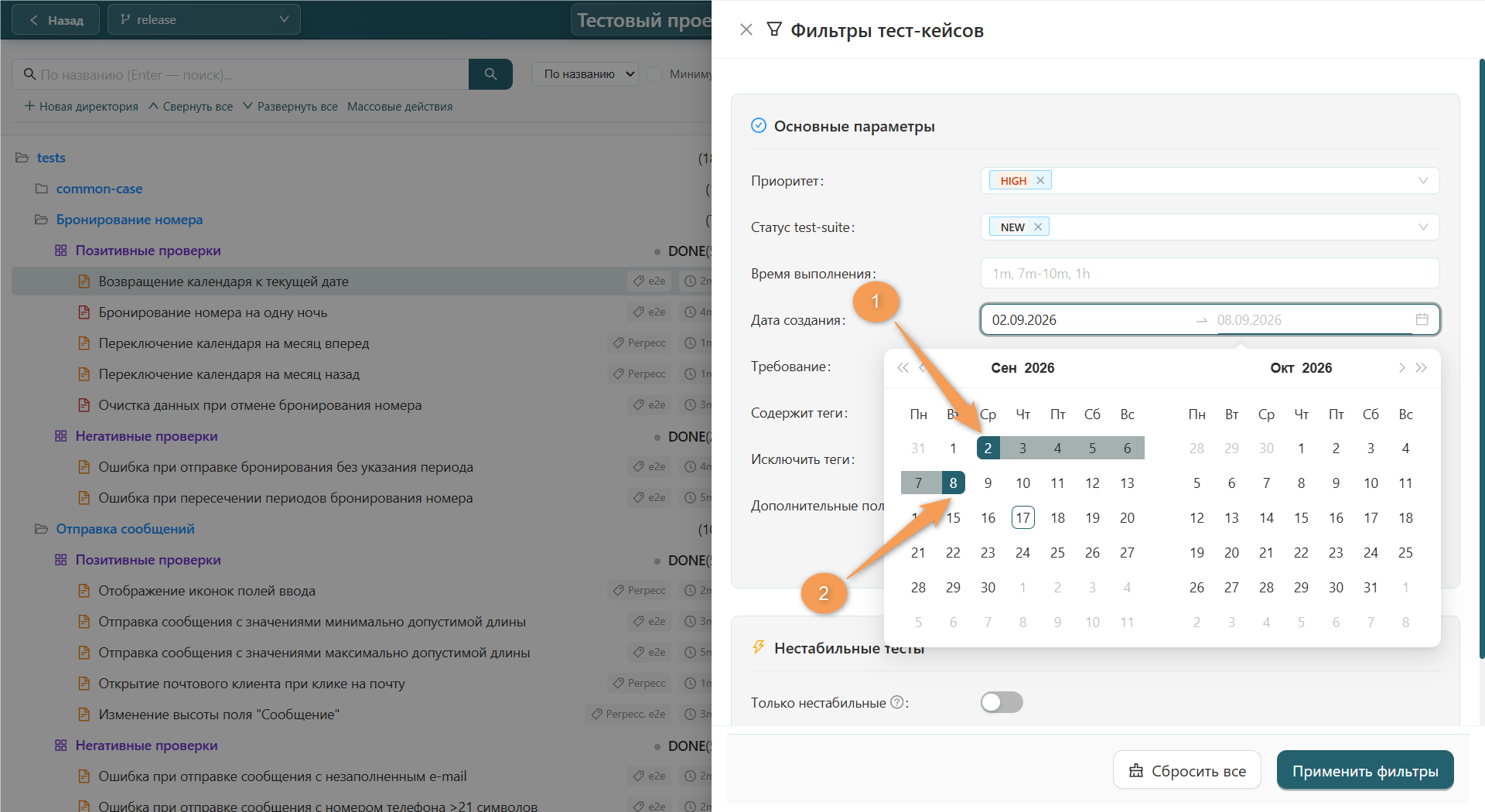Click the tests root folder icon

(x=22, y=158)
